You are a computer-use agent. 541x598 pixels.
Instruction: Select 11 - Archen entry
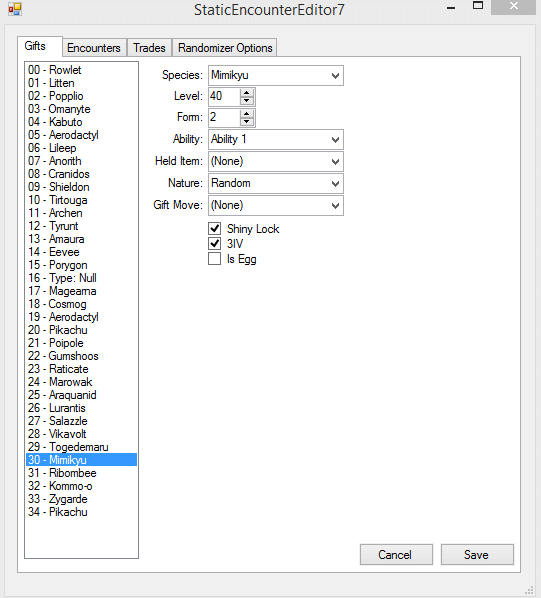click(81, 213)
